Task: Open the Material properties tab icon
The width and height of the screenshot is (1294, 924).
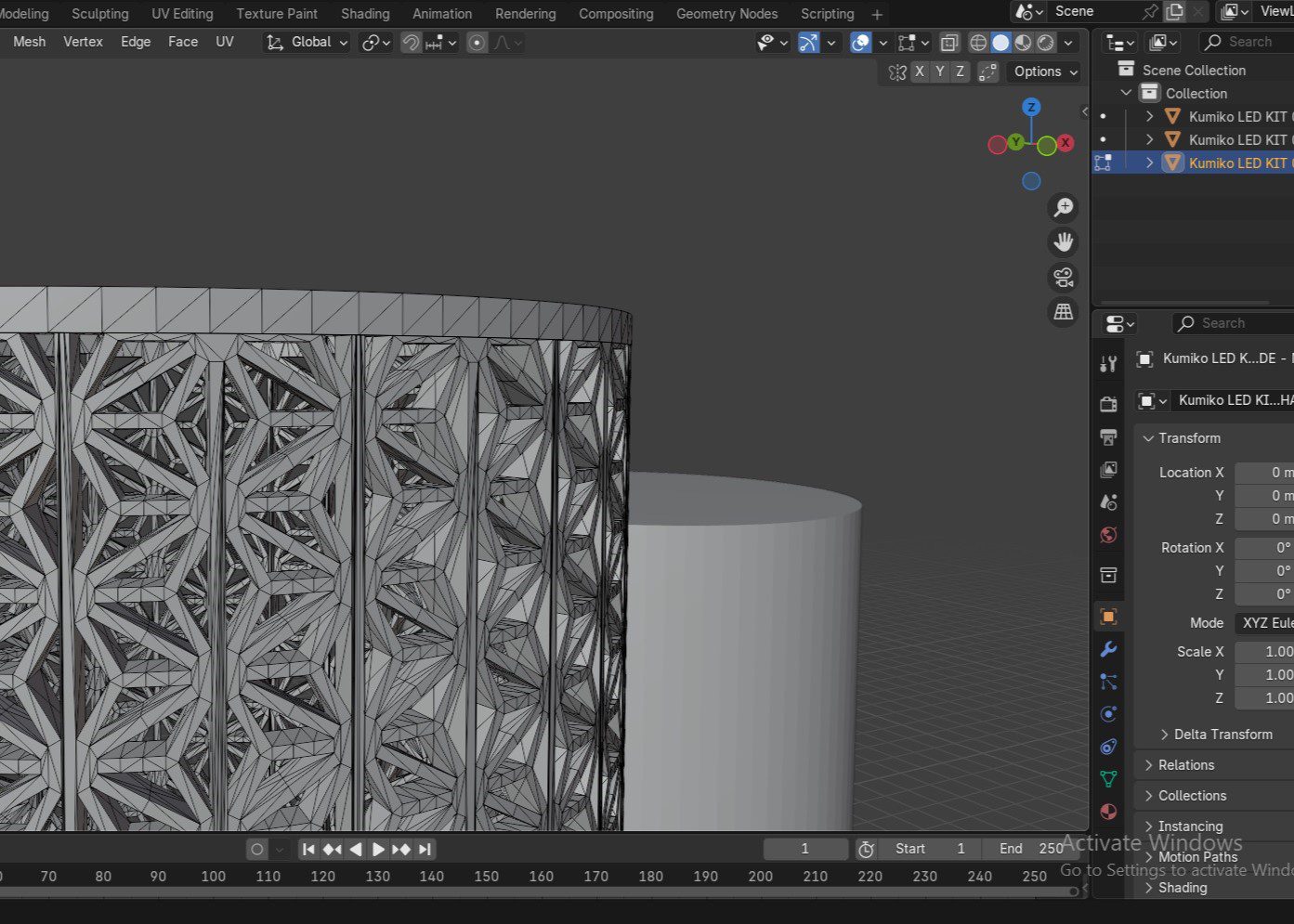Action: [x=1108, y=812]
